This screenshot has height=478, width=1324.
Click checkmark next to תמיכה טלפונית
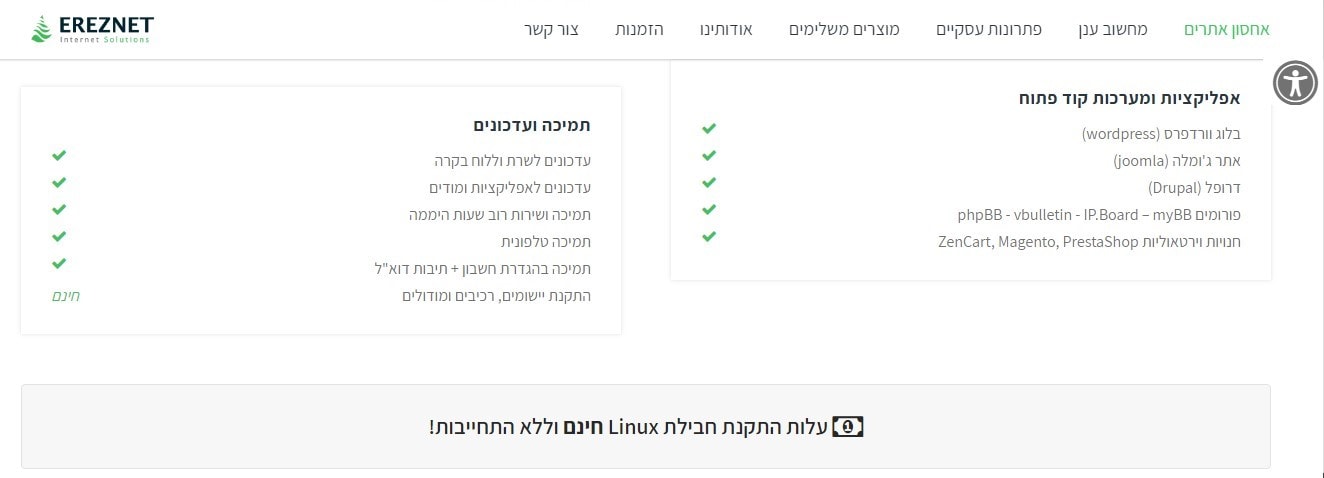point(59,237)
